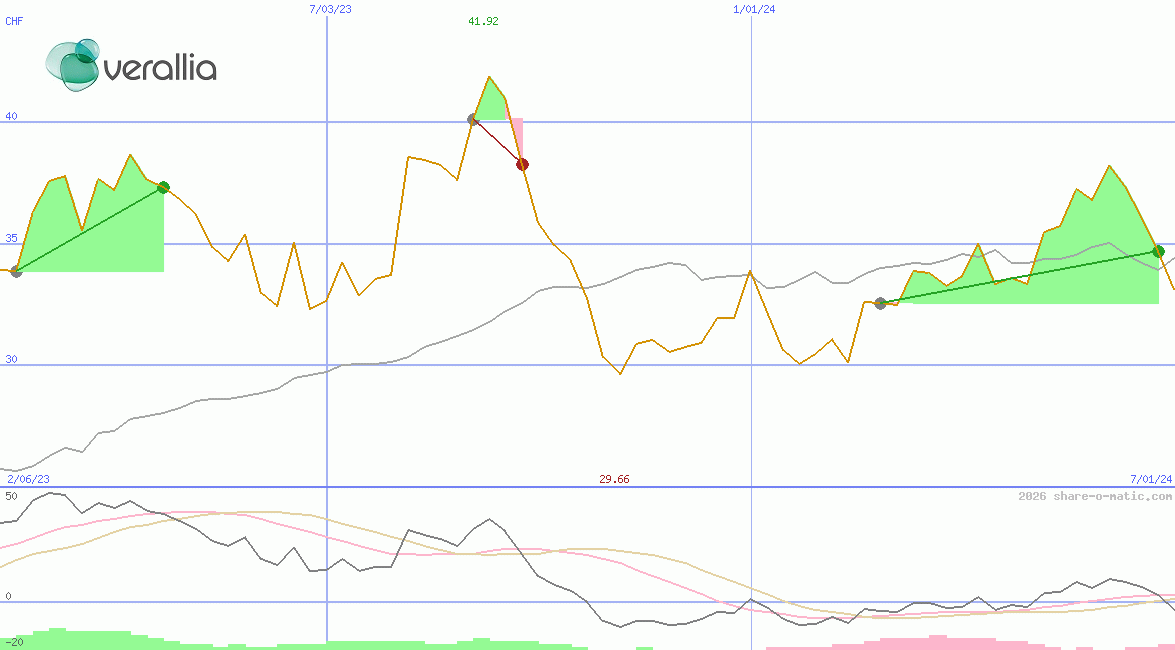Click the 30 price axis label
The height and width of the screenshot is (650, 1175).
12,359
